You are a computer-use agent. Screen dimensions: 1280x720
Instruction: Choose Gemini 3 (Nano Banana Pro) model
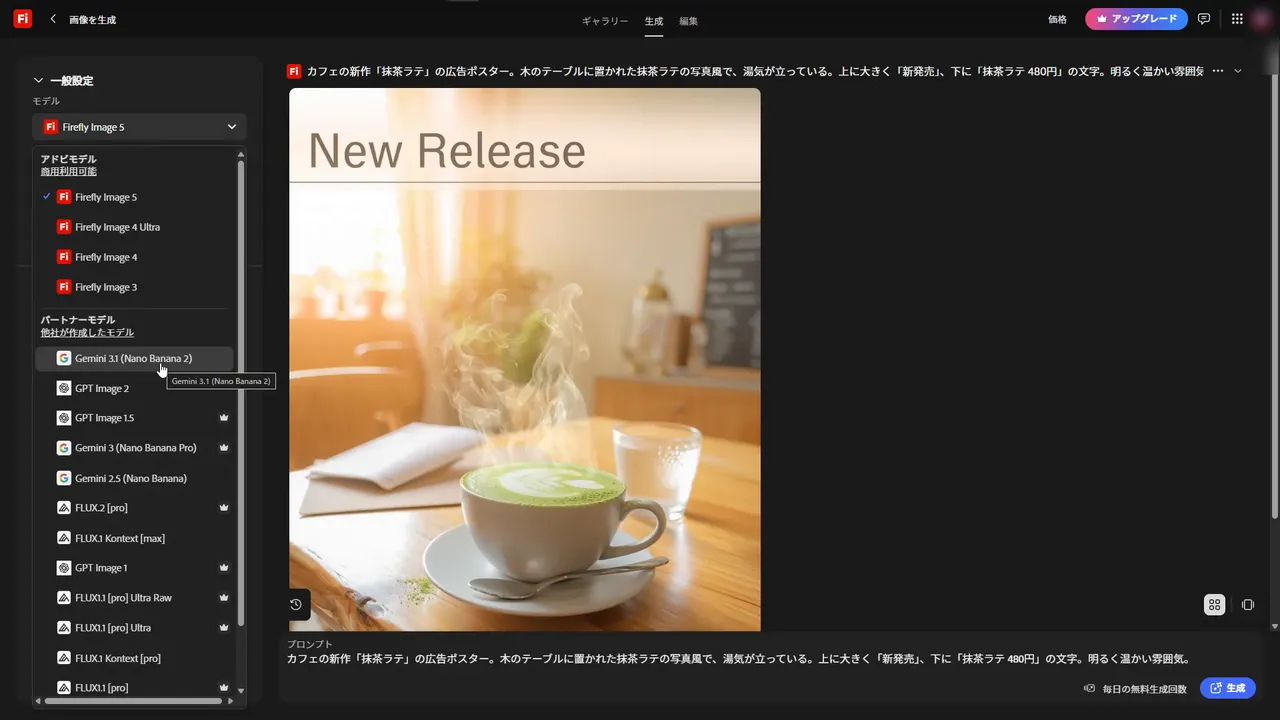[134, 448]
